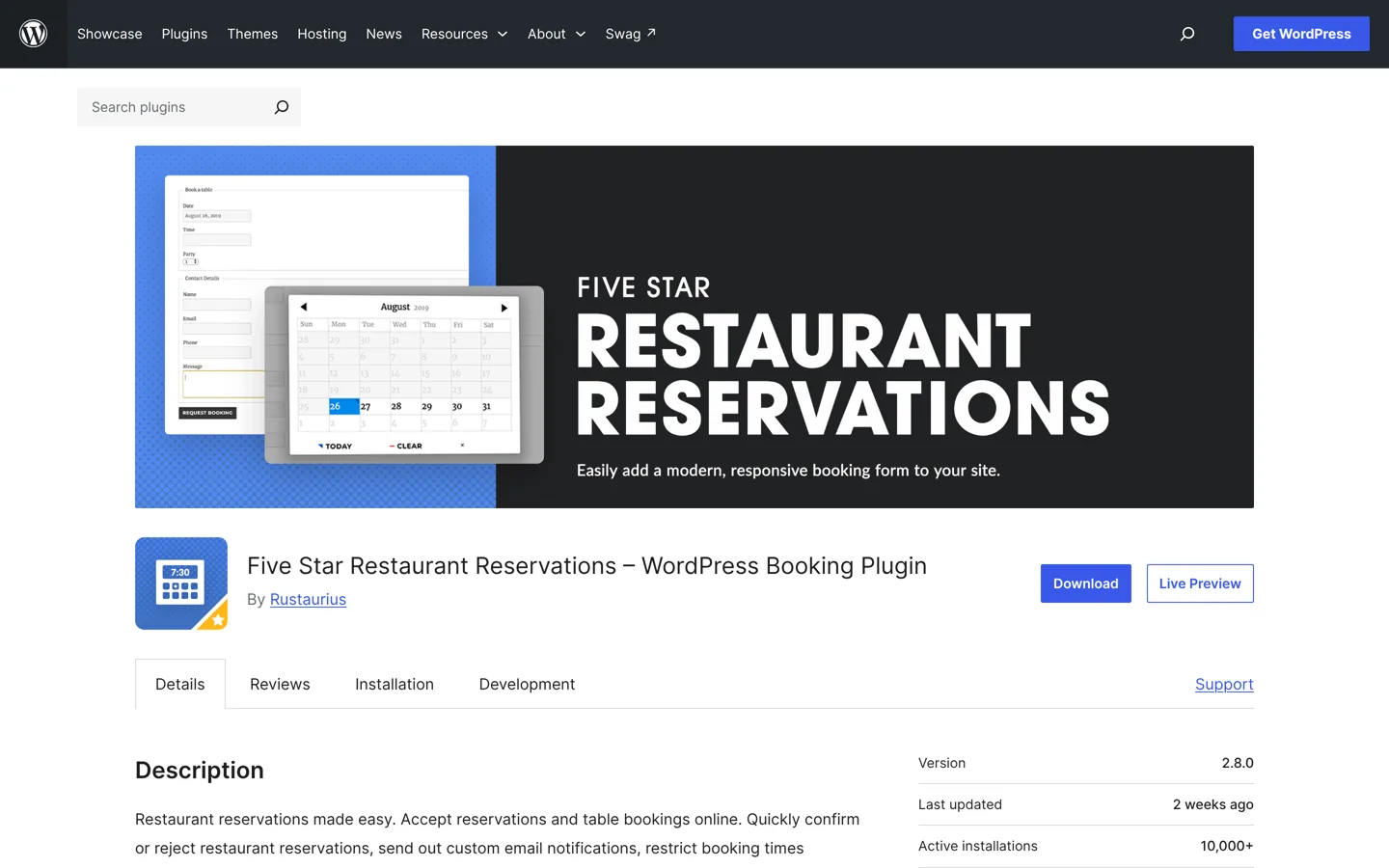1389x868 pixels.
Task: Go to the Plugins menu item
Action: (184, 34)
